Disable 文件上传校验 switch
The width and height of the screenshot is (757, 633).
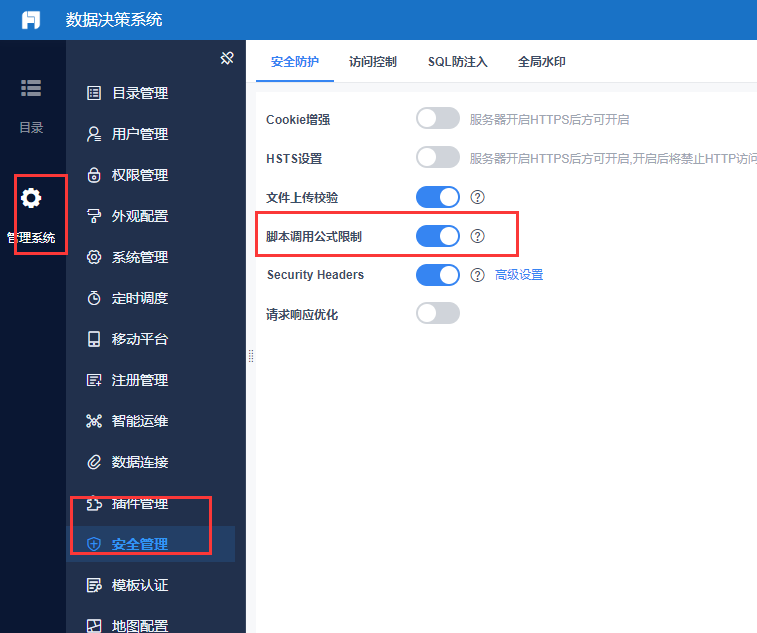click(x=438, y=197)
